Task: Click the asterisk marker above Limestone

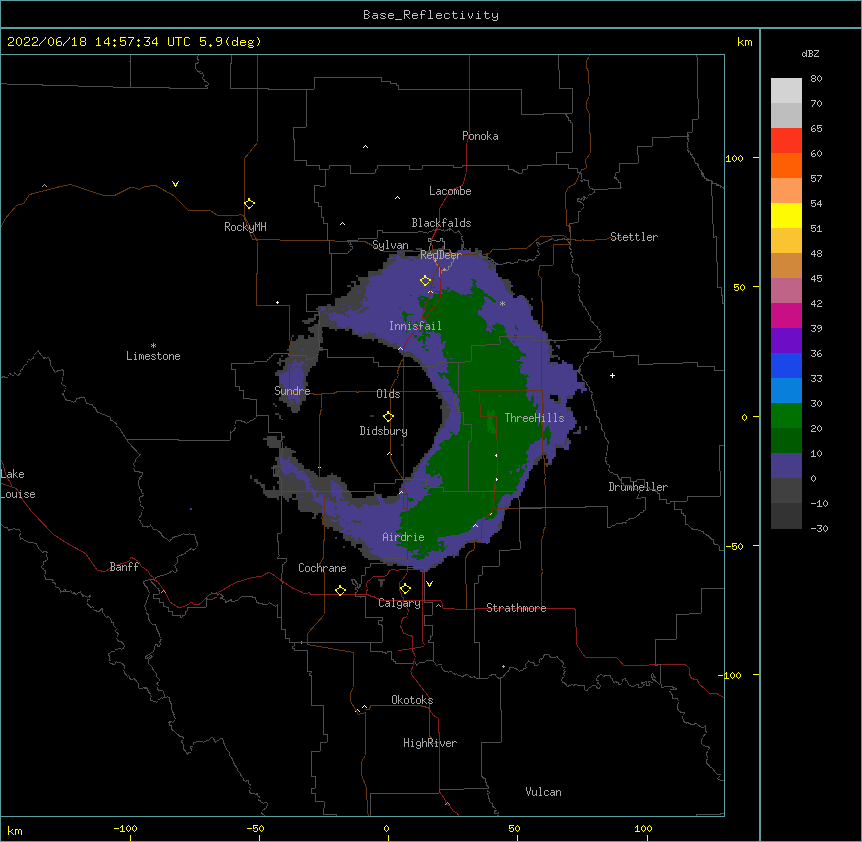Action: (x=153, y=346)
